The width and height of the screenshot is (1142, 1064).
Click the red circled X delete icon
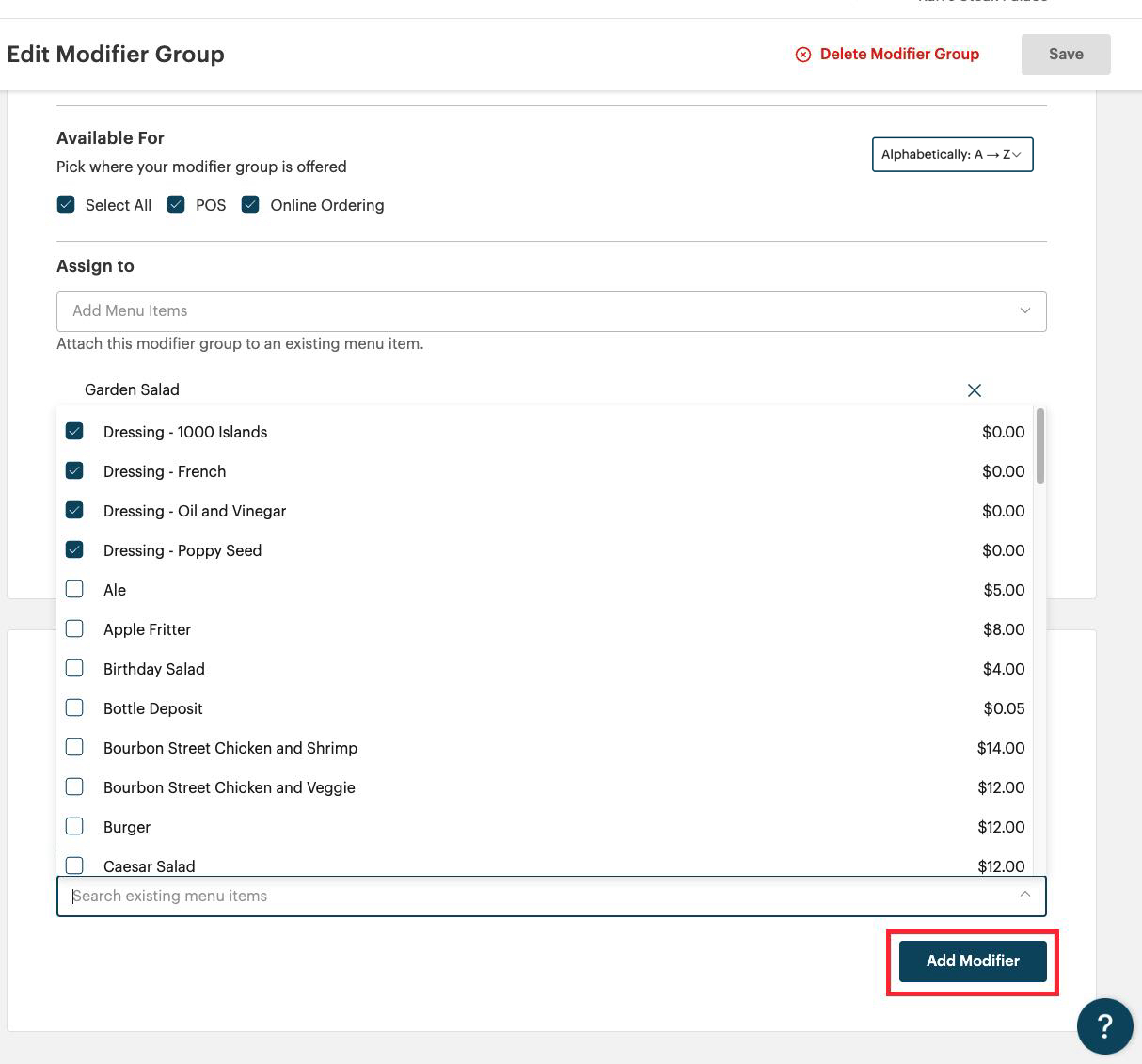click(x=802, y=55)
